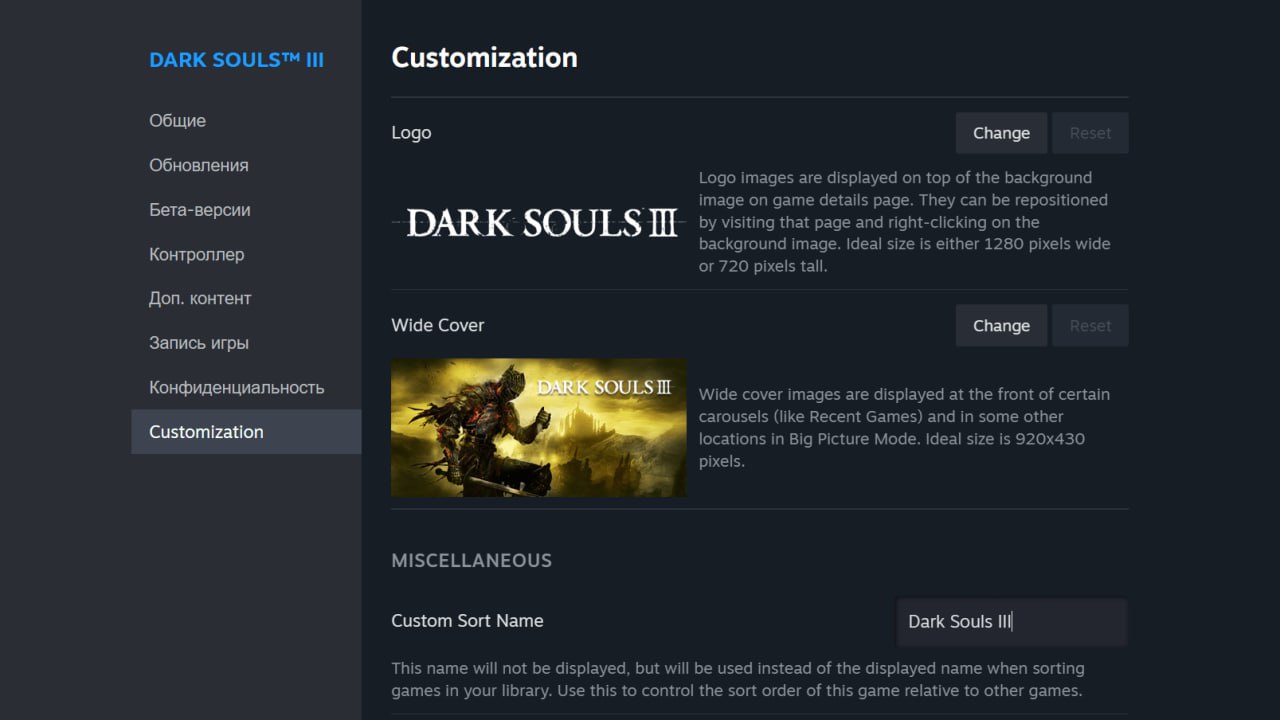Go to the Обновления section
Image resolution: width=1280 pixels, height=720 pixels.
click(199, 165)
